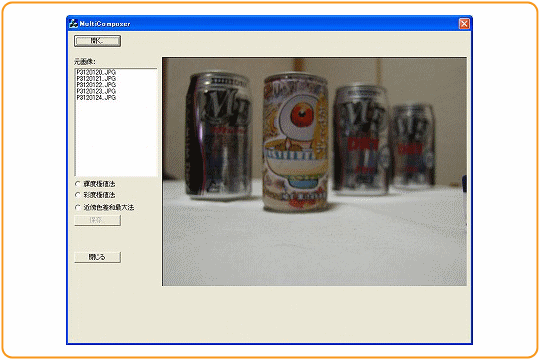This screenshot has width=540, height=360.
Task: Click the 元画像 label above the list
Action: (85, 62)
